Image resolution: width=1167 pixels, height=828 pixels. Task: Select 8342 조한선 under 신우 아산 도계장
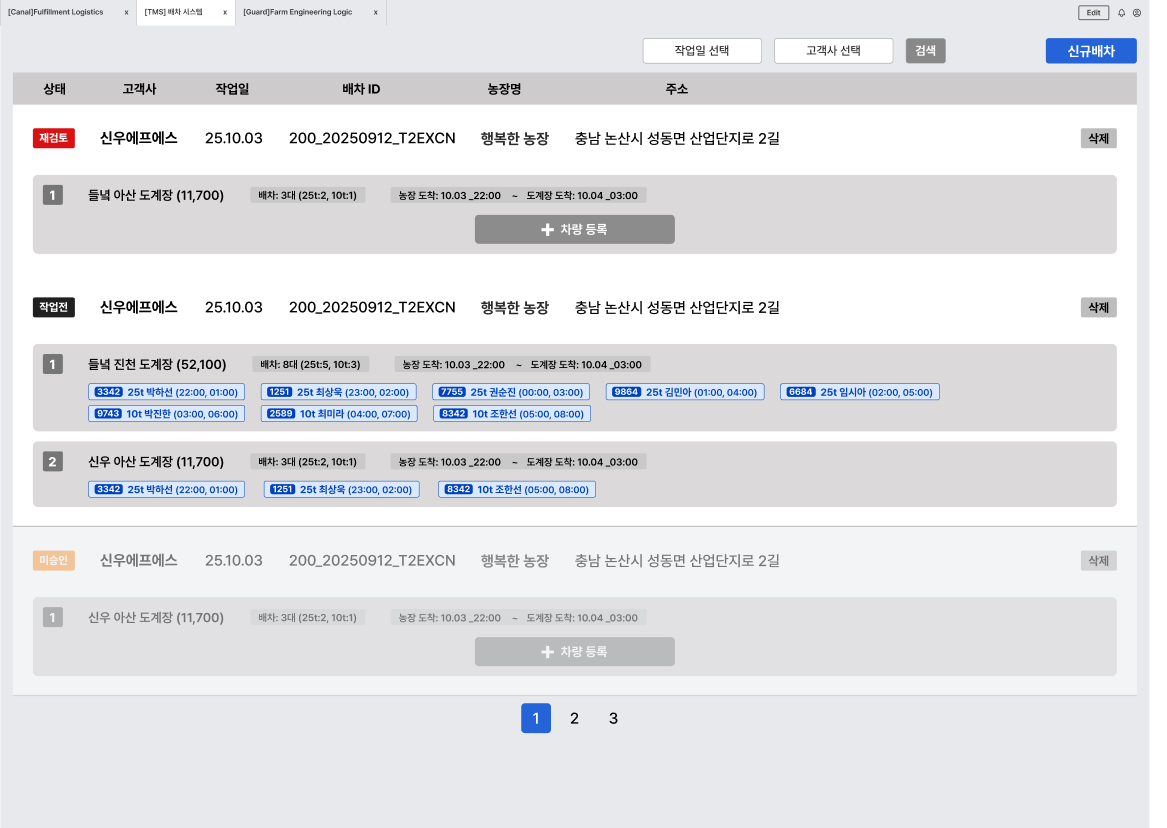pos(517,490)
